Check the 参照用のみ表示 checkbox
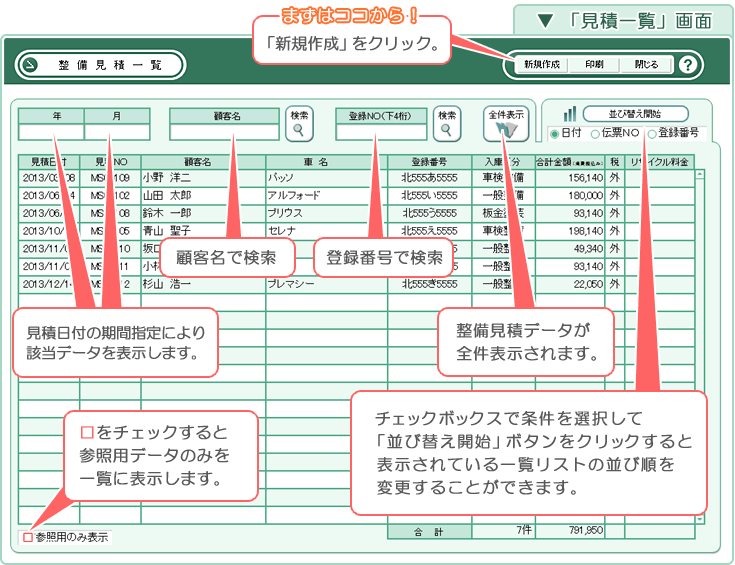 tap(28, 537)
